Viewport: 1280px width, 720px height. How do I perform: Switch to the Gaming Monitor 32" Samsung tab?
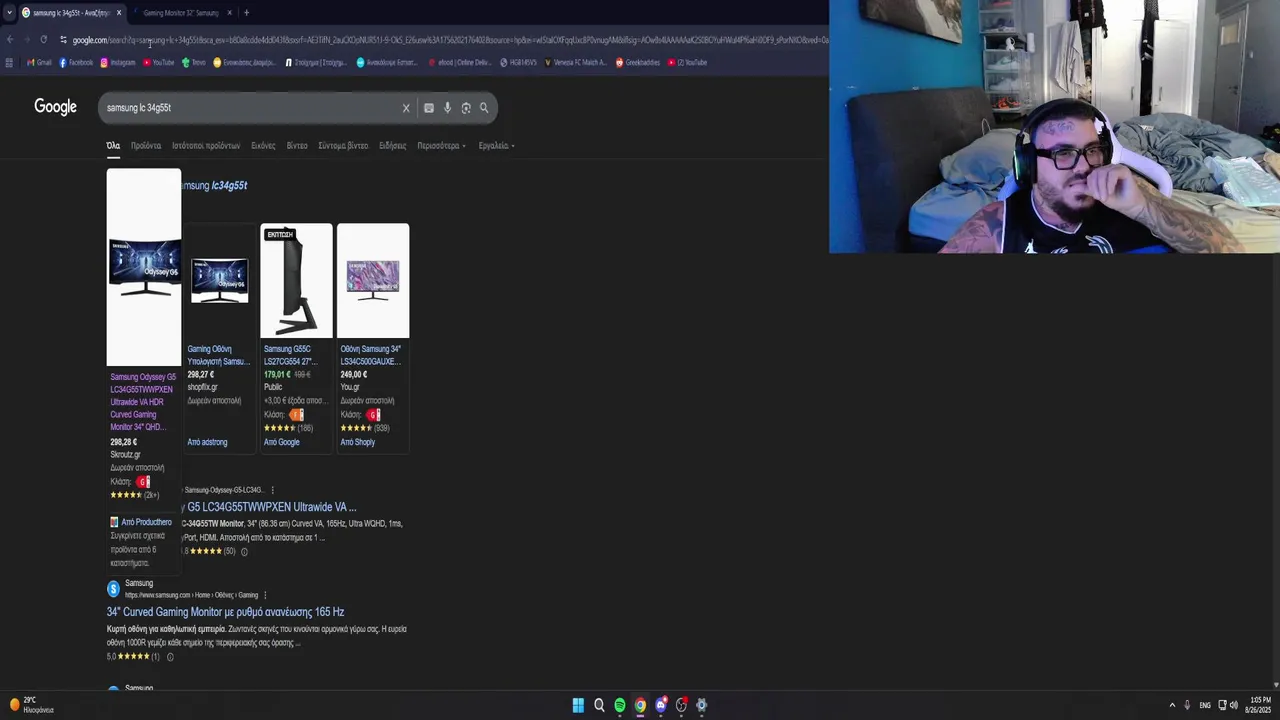[x=180, y=13]
